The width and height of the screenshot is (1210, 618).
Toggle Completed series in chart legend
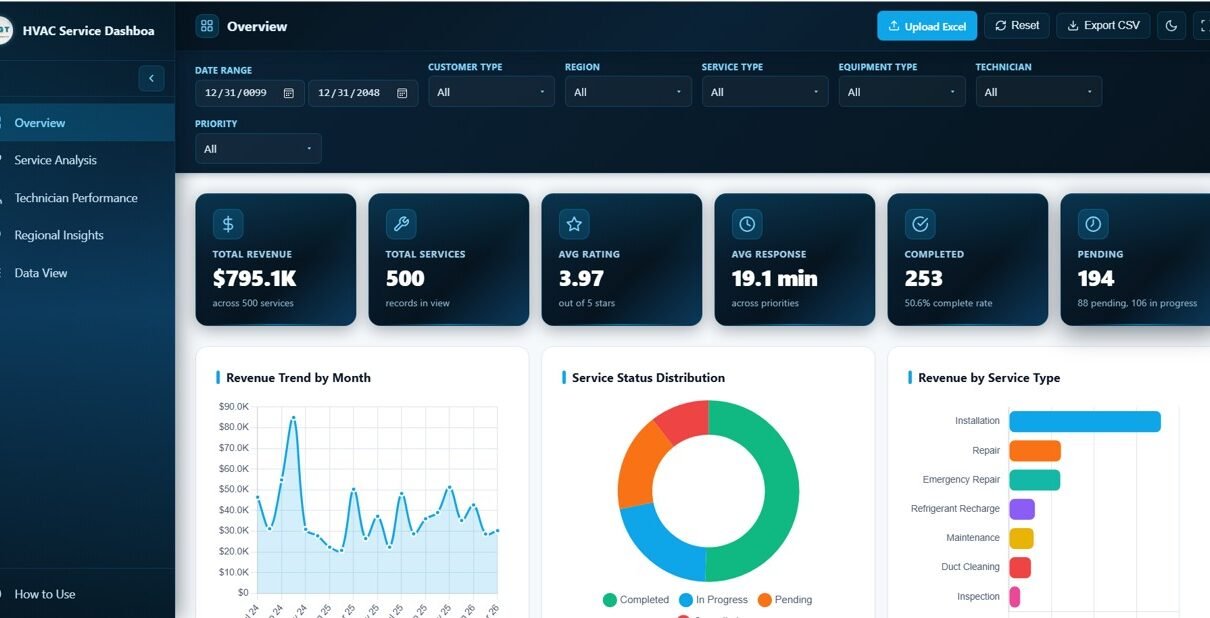tap(635, 600)
